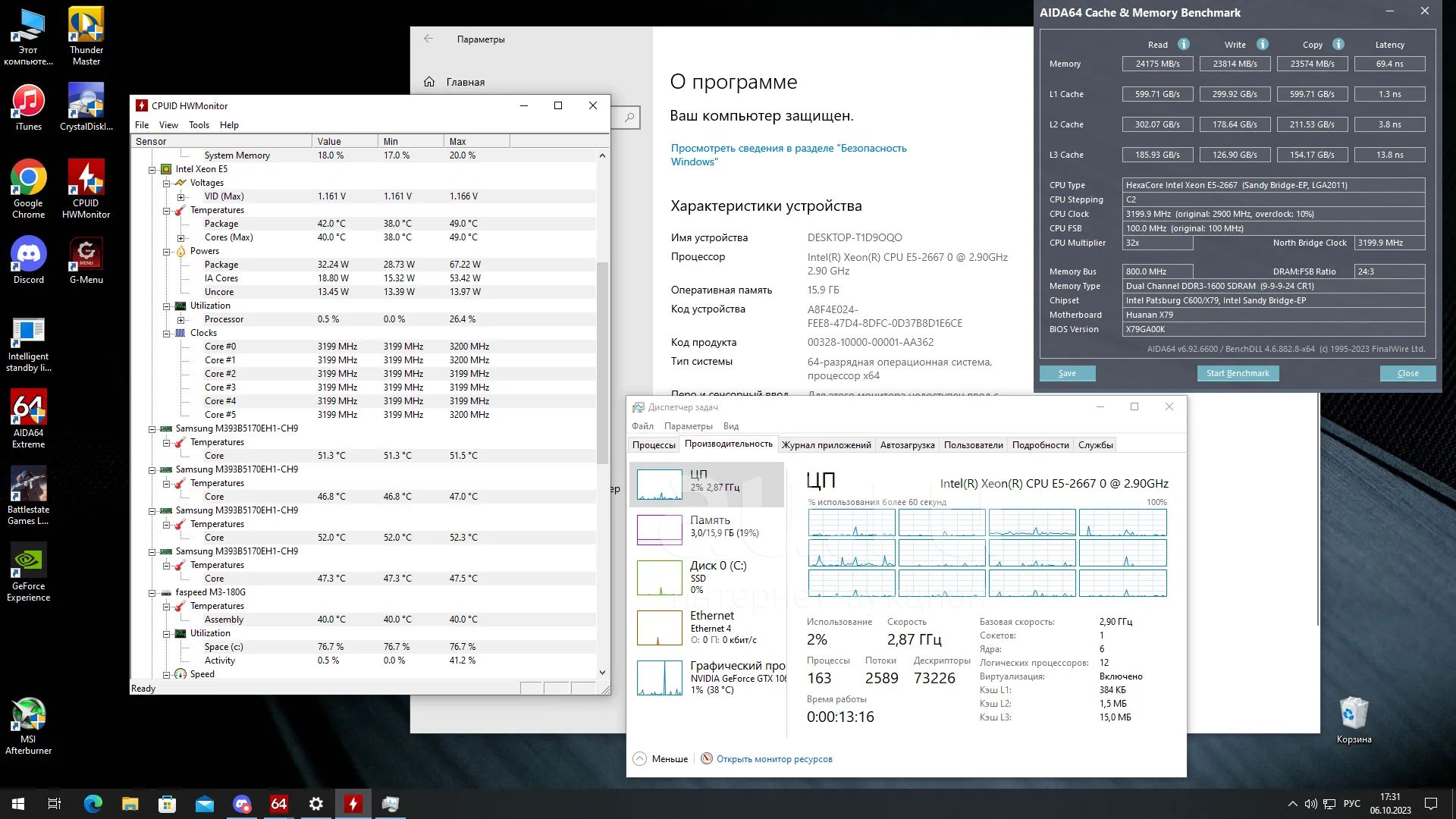Select Память in Task Manager sidebar
This screenshot has height=819, width=1456.
click(x=707, y=529)
